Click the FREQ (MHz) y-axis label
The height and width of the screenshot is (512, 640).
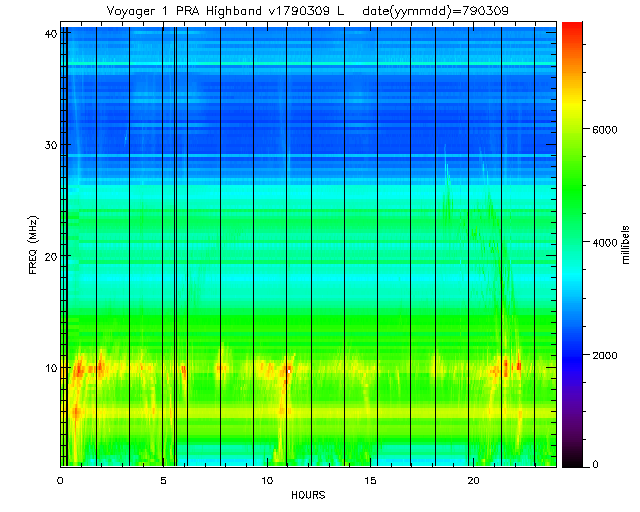[x=33, y=245]
